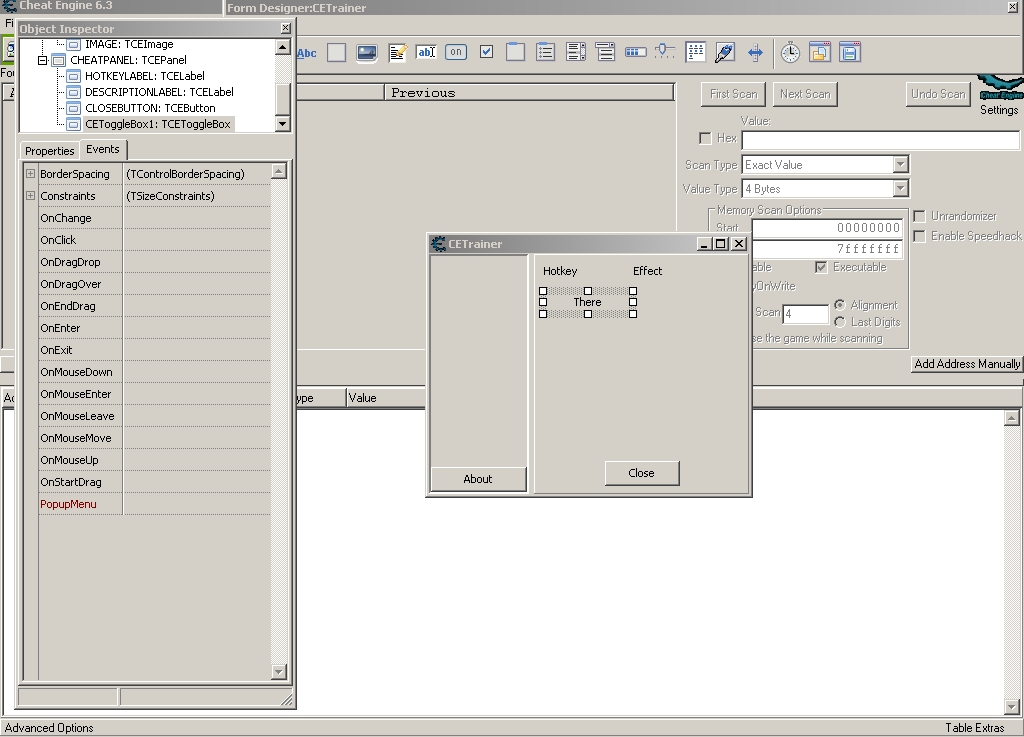Pick the Toggle Box 'on' component icon
Image resolution: width=1024 pixels, height=737 pixels.
coord(456,53)
